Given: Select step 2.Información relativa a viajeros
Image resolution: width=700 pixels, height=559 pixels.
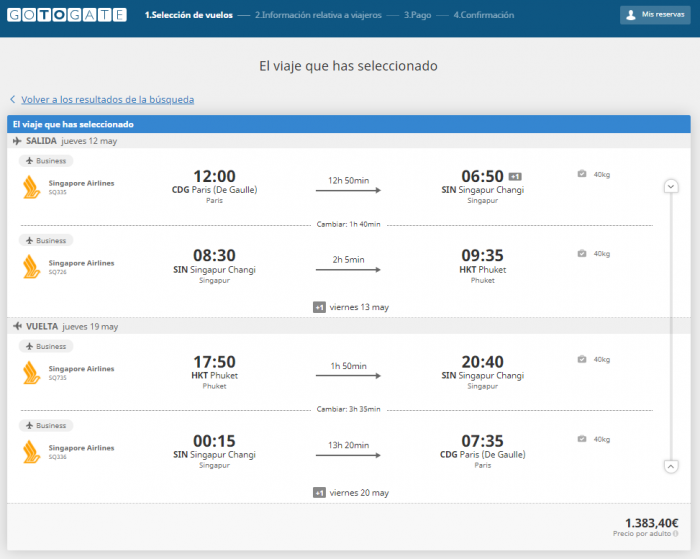Looking at the screenshot, I should (x=318, y=15).
